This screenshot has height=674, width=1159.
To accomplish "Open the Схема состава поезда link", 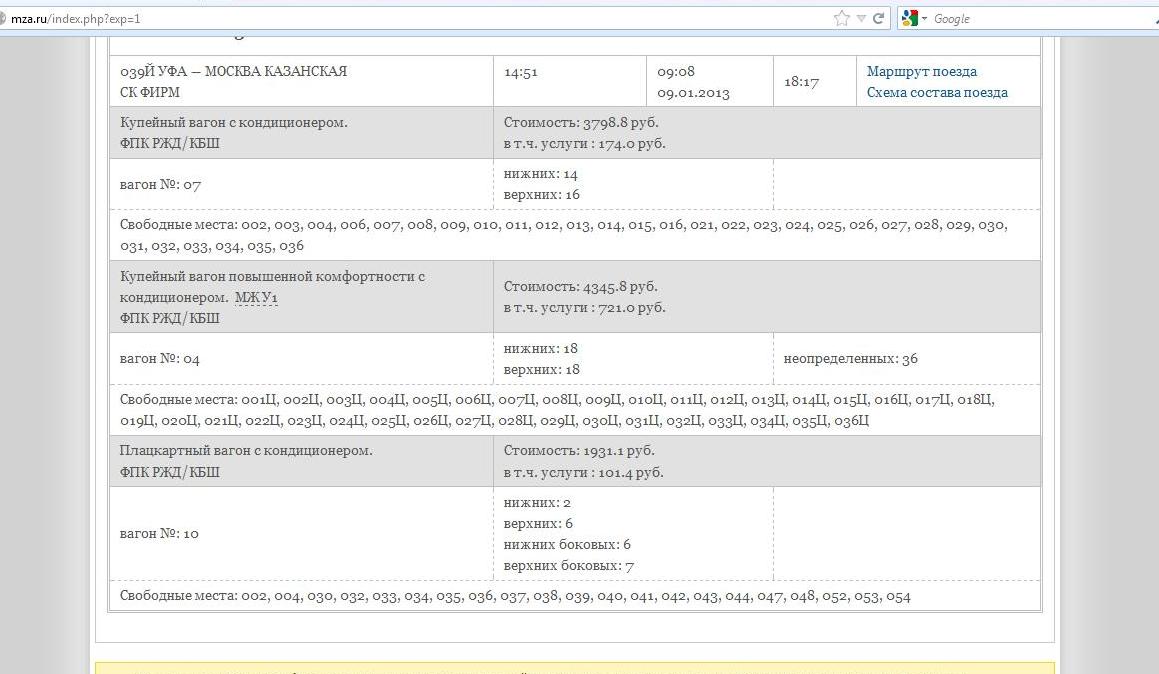I will pos(937,92).
